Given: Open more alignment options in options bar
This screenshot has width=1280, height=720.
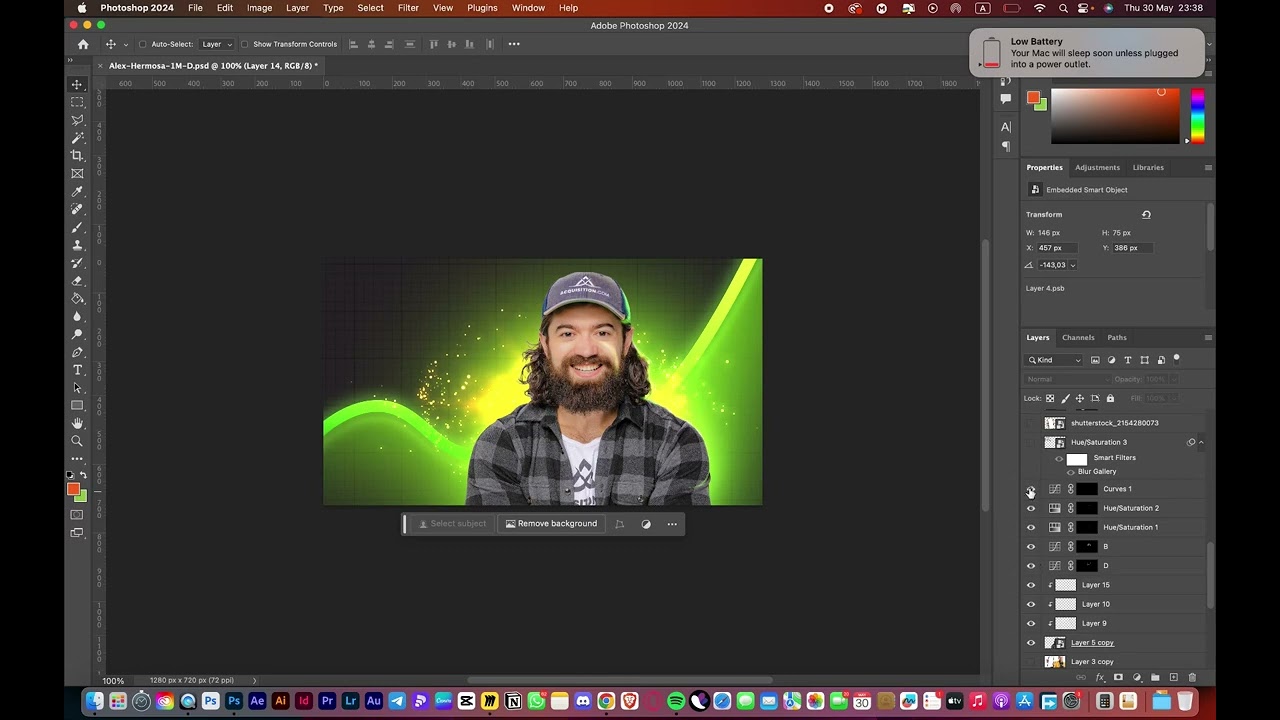Looking at the screenshot, I should click(514, 44).
